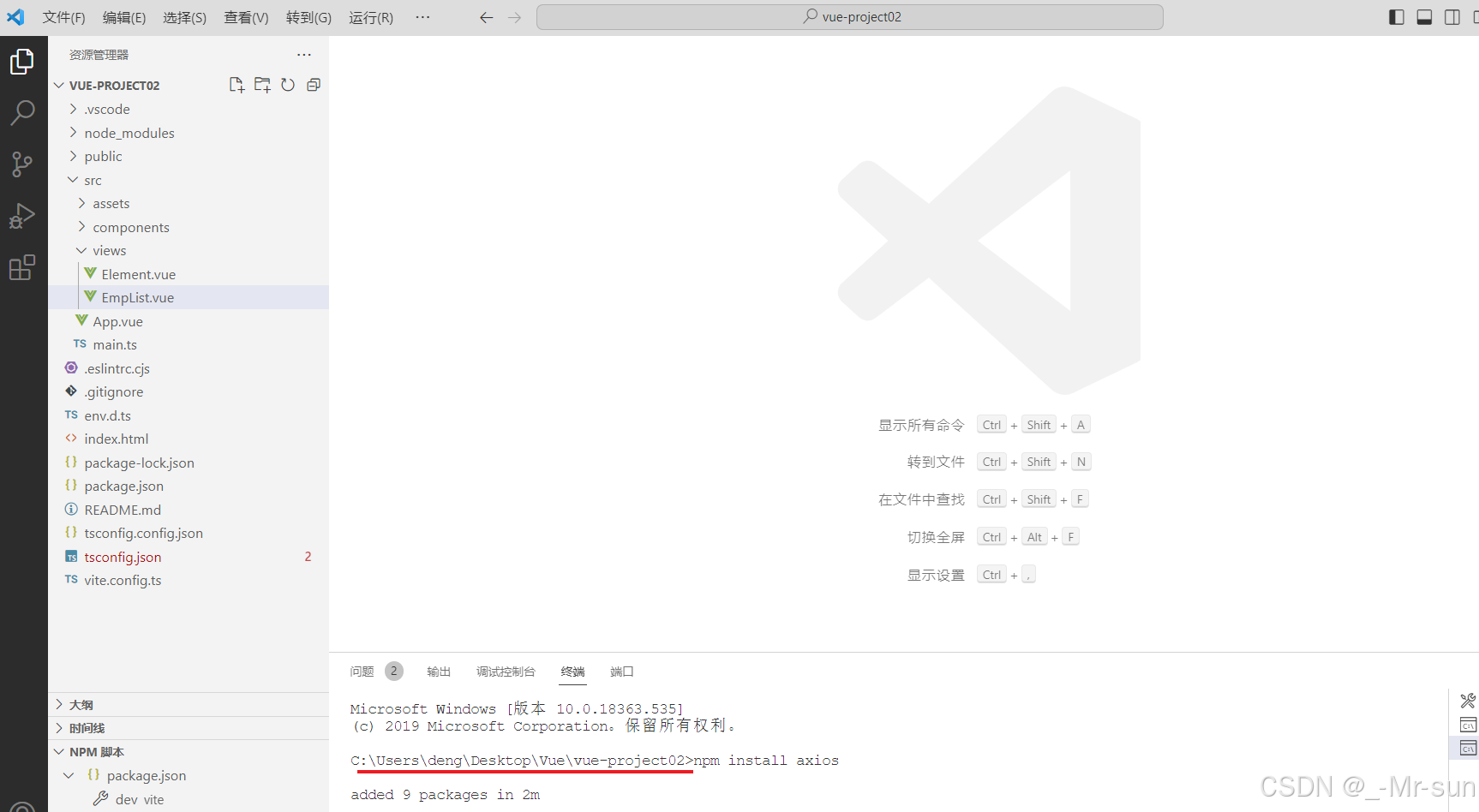Expand the assets folder
1479x812 pixels.
[x=189, y=204]
